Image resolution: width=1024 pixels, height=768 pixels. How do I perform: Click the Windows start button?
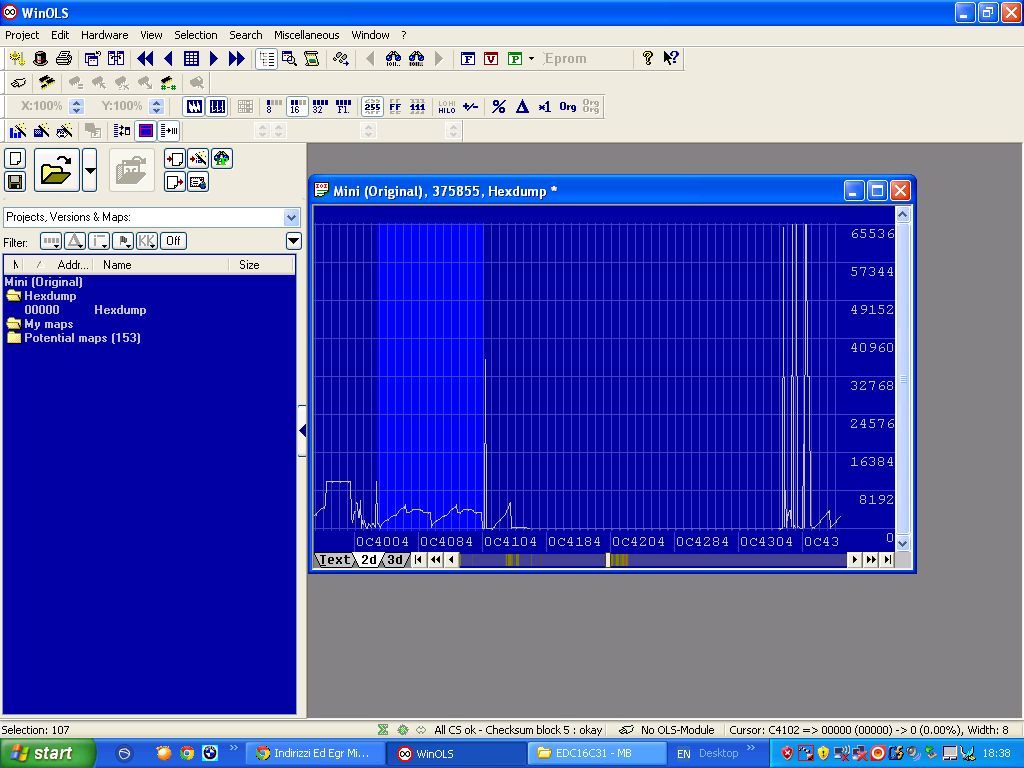(47, 754)
